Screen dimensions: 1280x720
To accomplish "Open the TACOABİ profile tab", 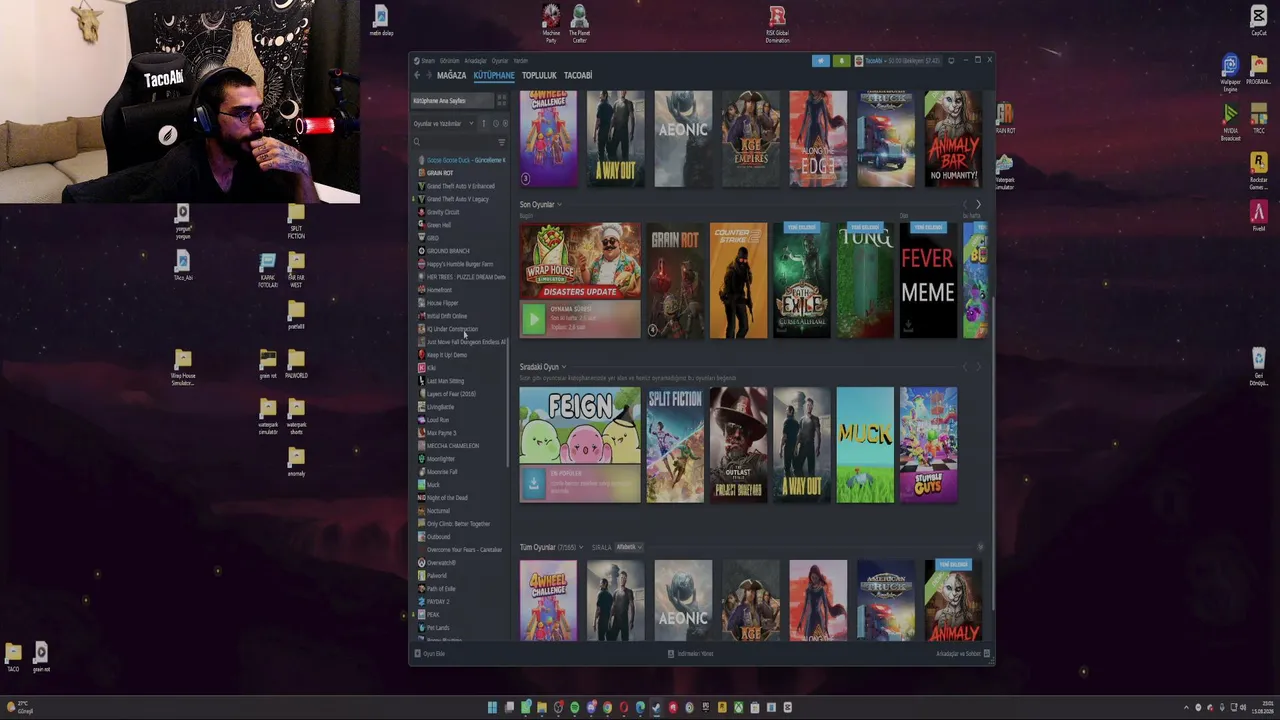I will [578, 76].
